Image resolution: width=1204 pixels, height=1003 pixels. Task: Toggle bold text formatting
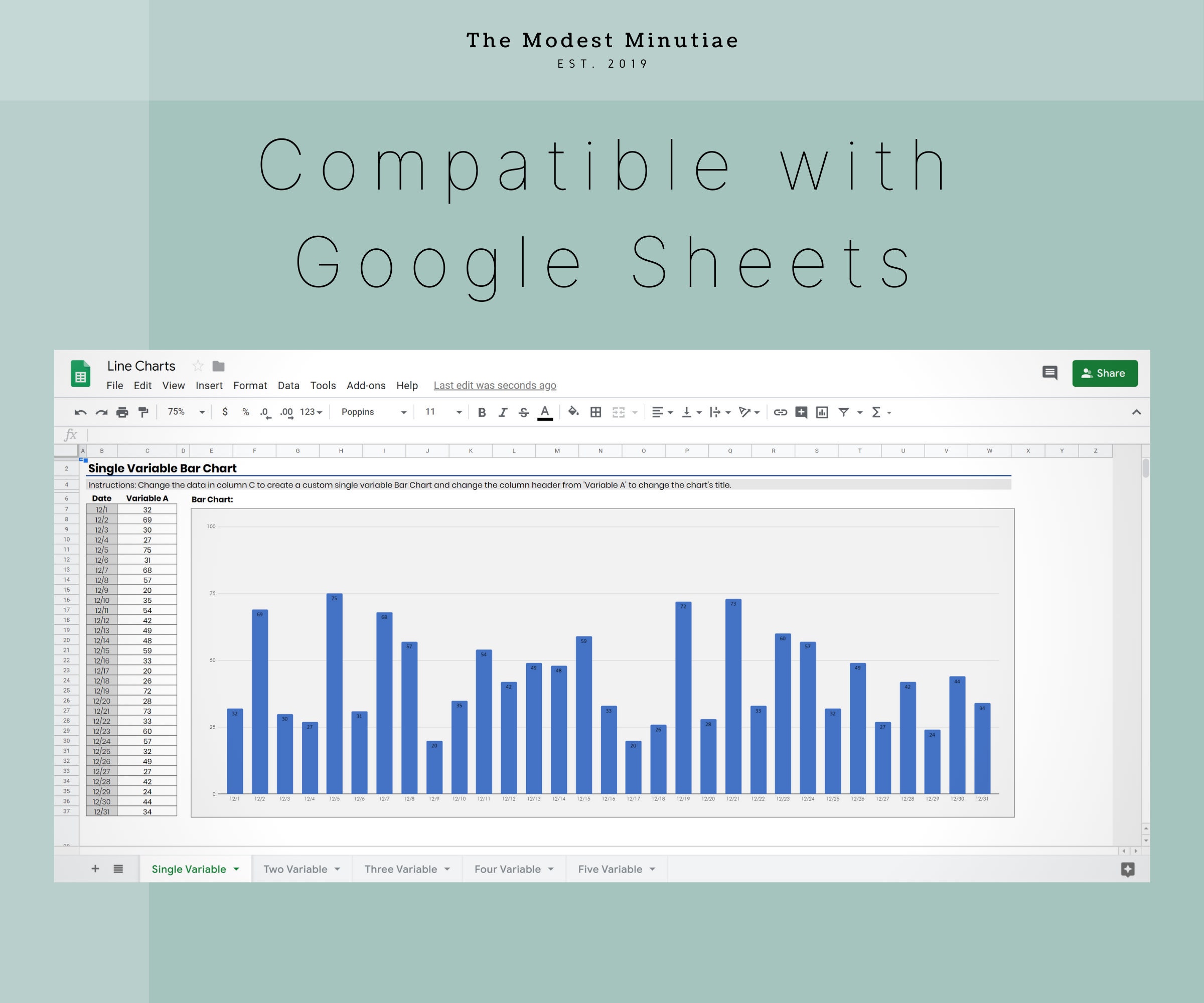(x=482, y=412)
